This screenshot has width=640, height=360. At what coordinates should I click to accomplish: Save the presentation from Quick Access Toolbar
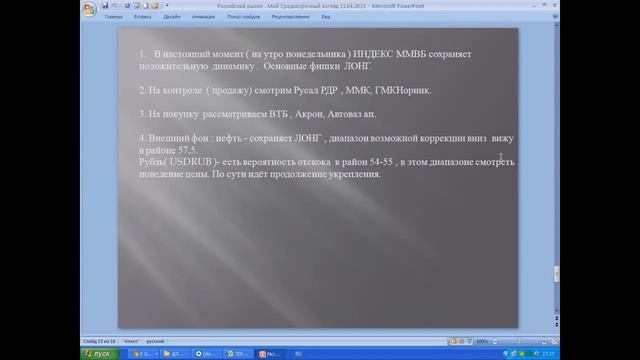(x=105, y=6)
